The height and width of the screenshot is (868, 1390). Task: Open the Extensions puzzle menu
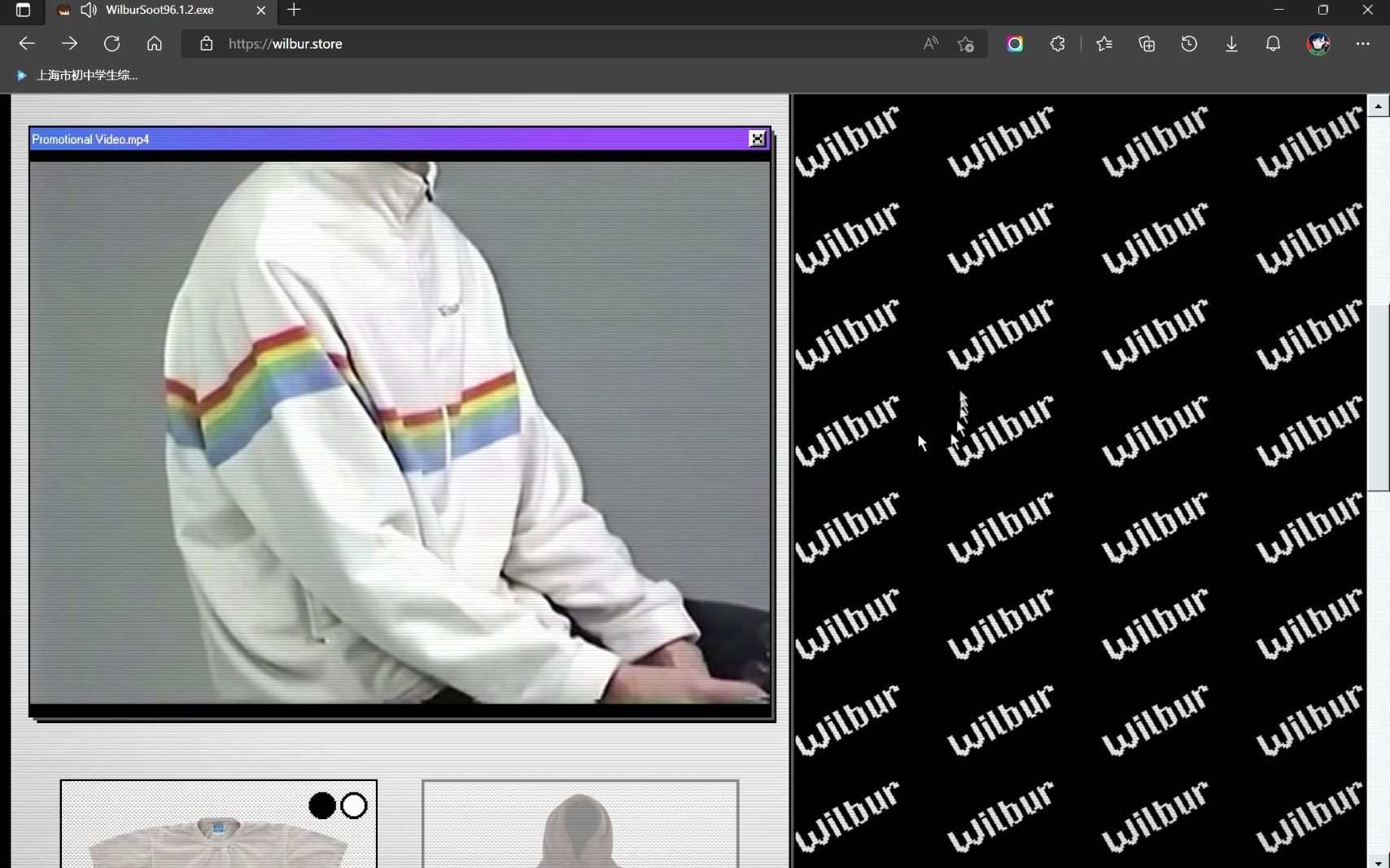tap(1057, 44)
